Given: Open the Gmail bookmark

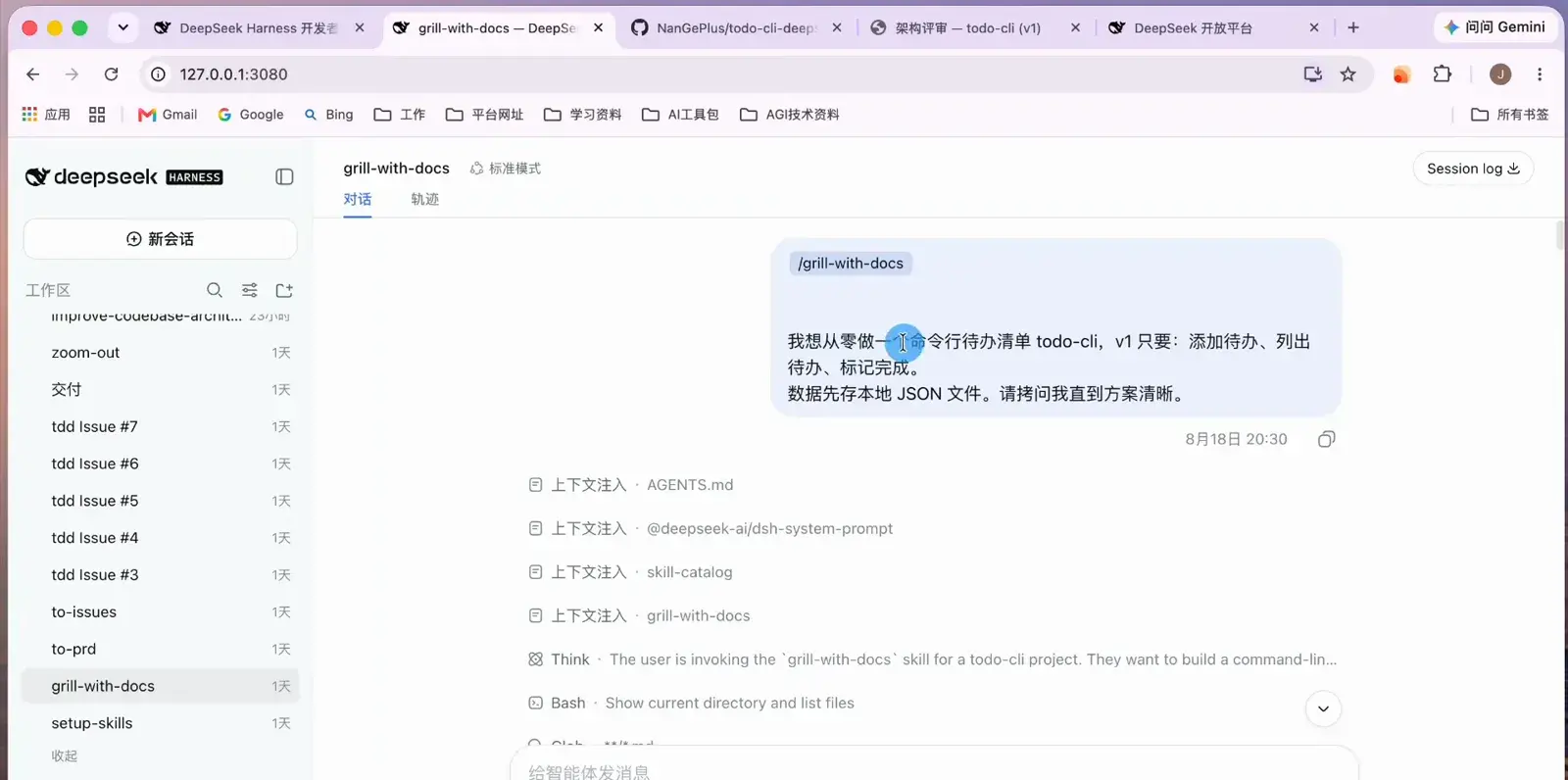Looking at the screenshot, I should (168, 115).
